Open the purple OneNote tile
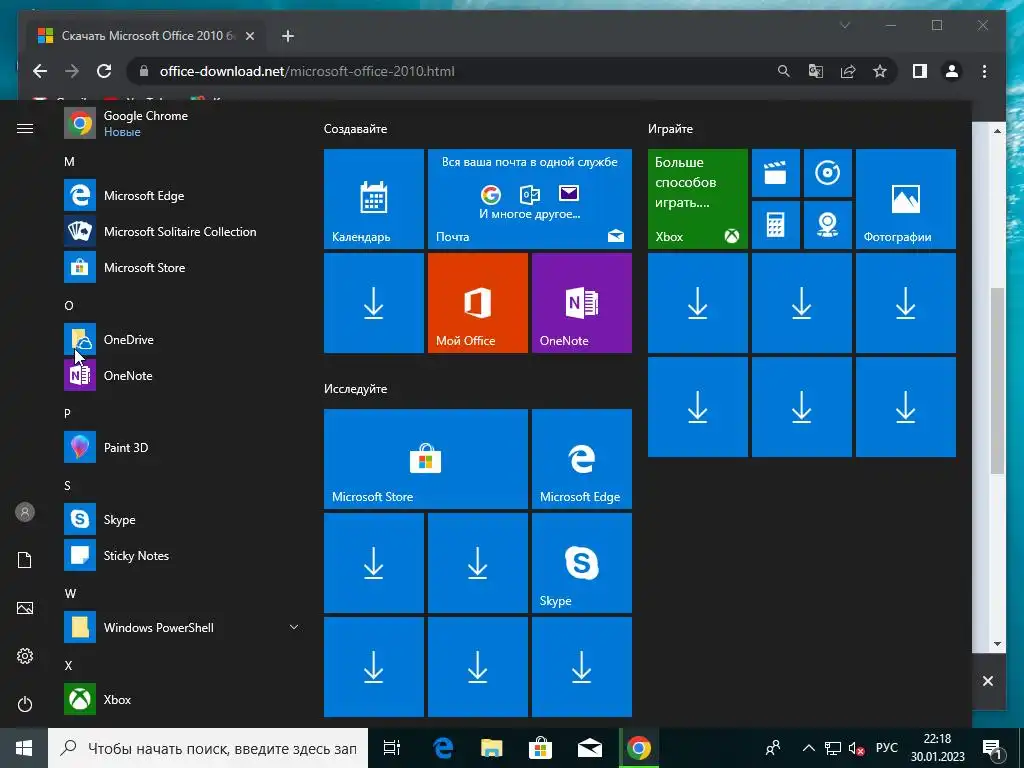This screenshot has height=768, width=1024. [582, 303]
